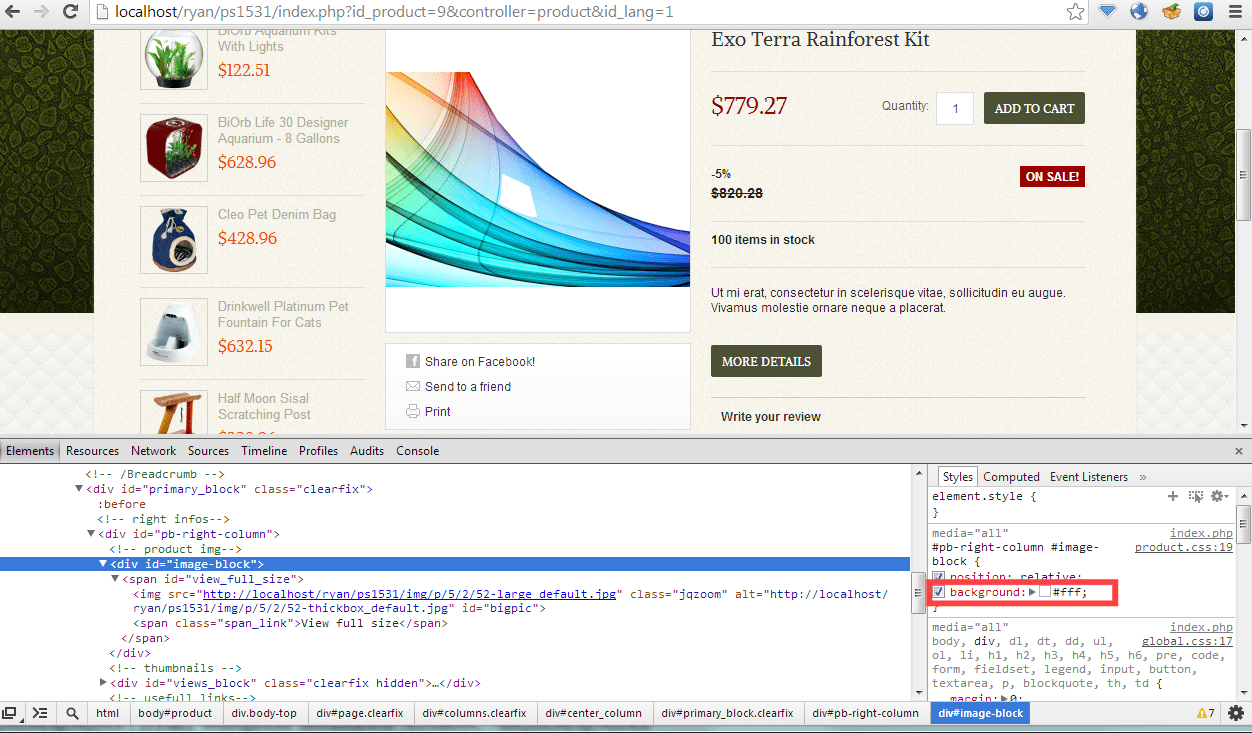Open the Styles pane gear menu
This screenshot has width=1252, height=733.
coord(1219,496)
